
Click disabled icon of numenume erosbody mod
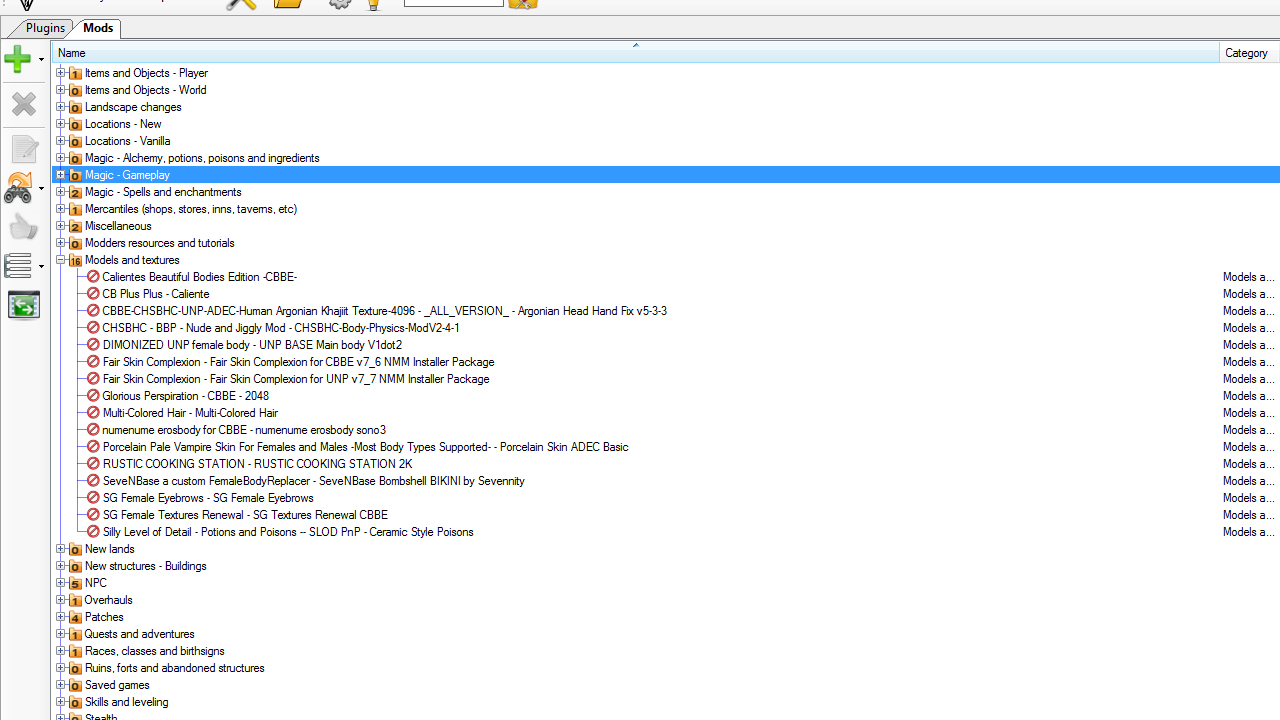coord(93,430)
